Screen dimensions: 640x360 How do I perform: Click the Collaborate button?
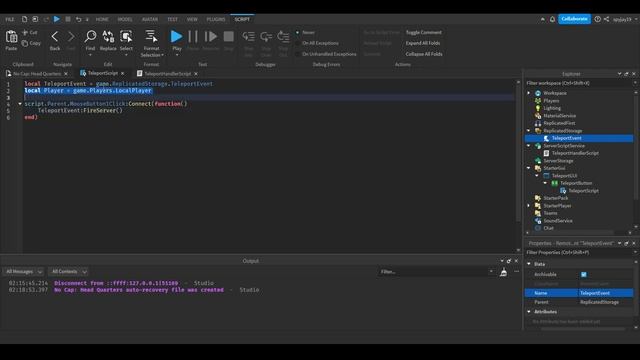coord(574,19)
